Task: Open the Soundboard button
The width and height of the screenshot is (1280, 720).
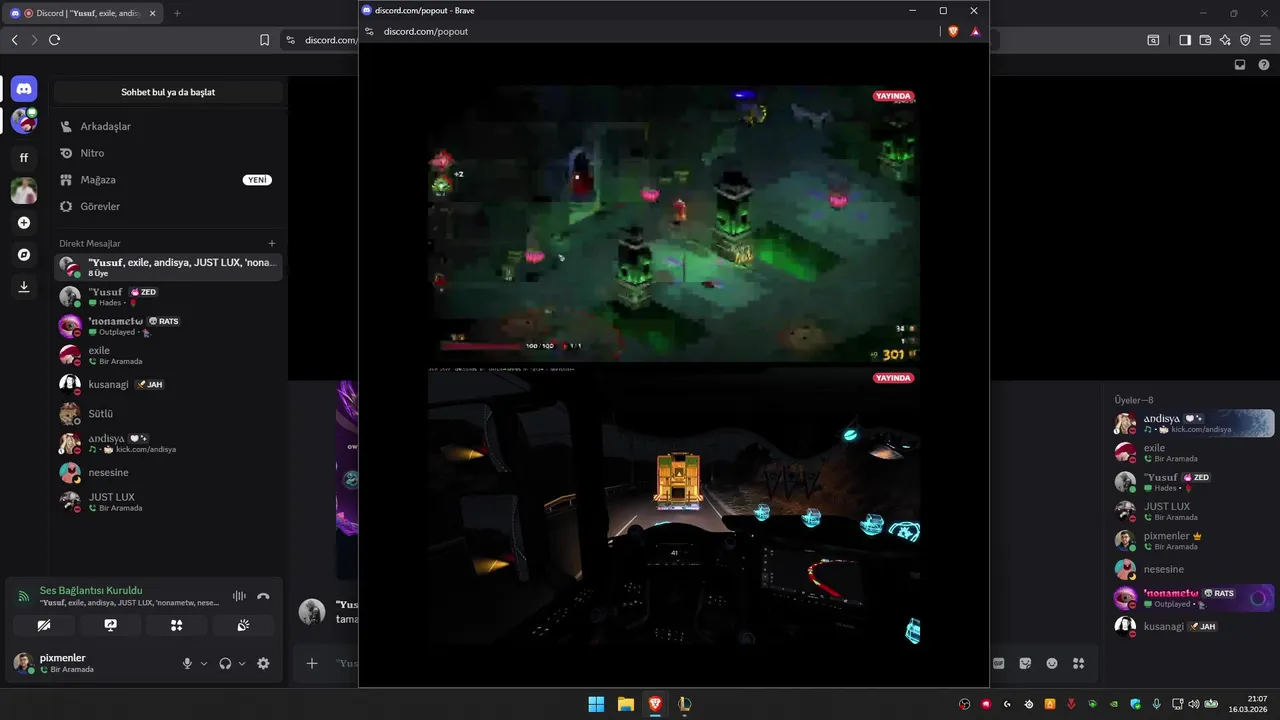Action: (x=244, y=625)
